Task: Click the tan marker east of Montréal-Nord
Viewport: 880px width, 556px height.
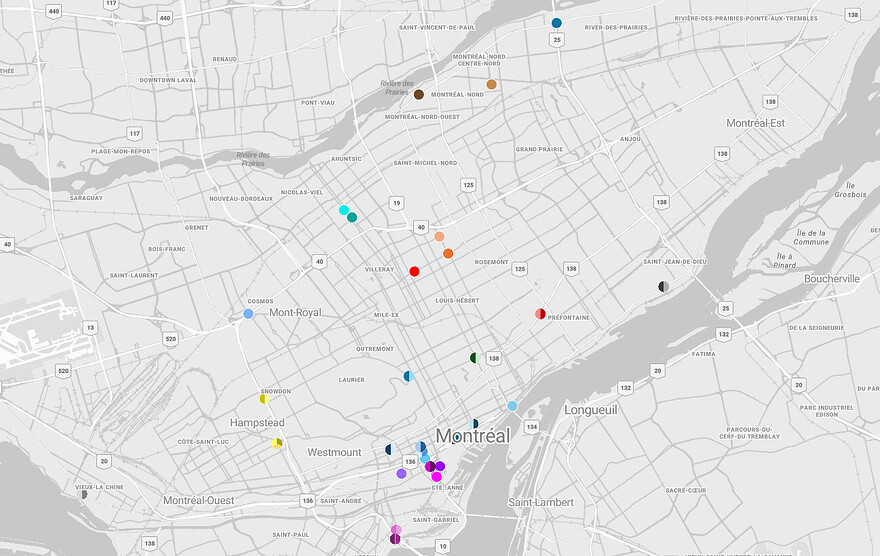Action: click(491, 84)
